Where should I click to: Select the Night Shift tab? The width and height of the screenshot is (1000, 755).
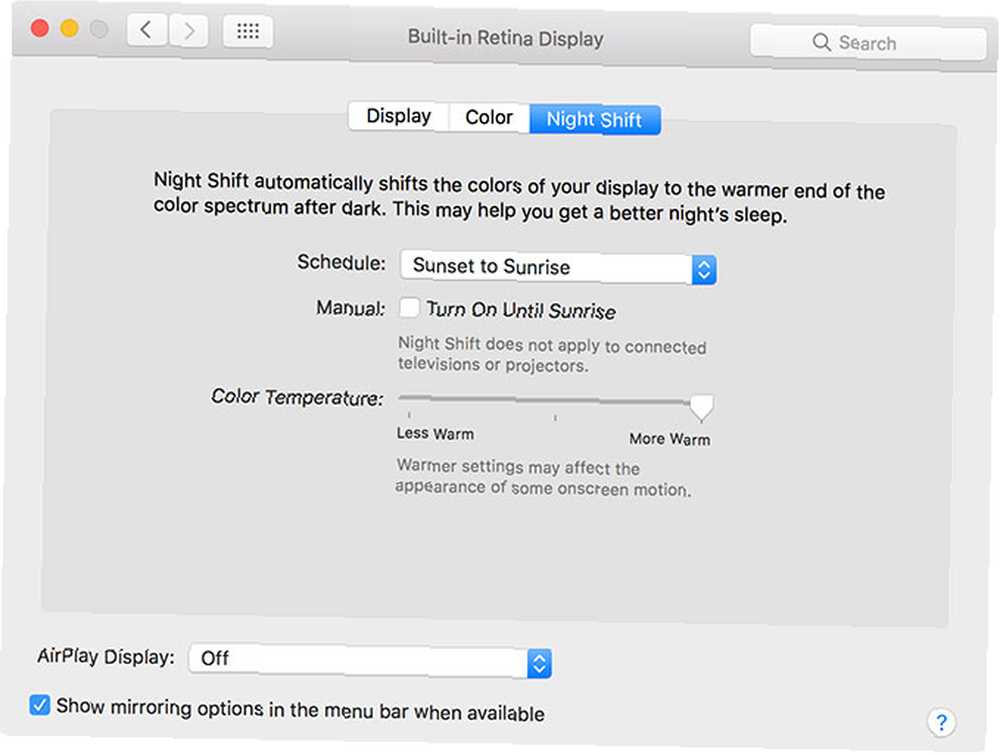(x=594, y=120)
